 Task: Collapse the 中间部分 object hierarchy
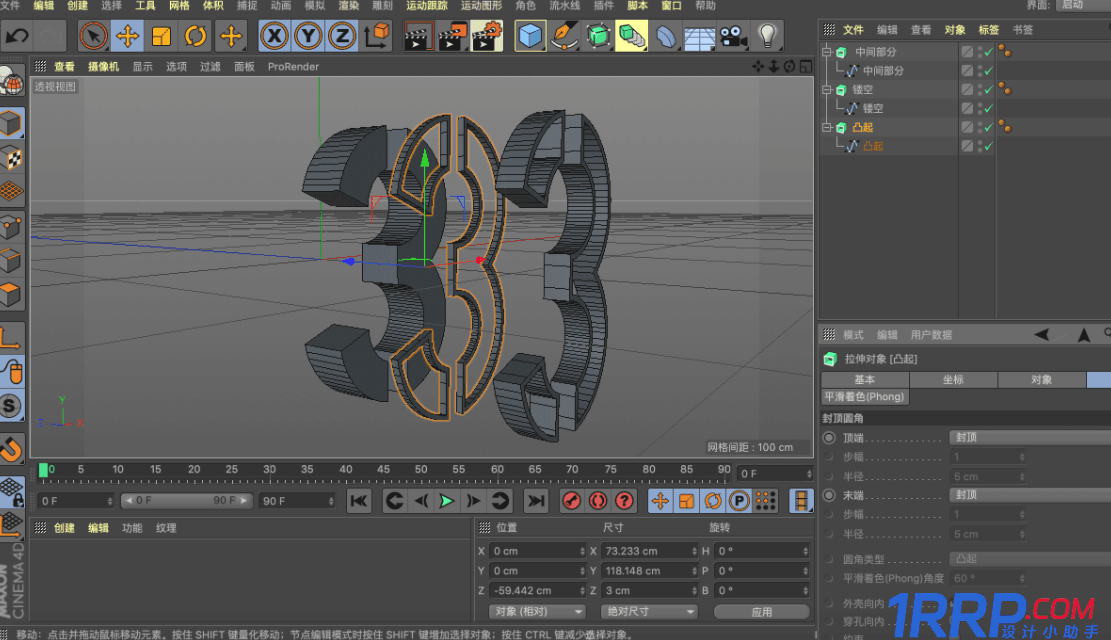coord(828,51)
